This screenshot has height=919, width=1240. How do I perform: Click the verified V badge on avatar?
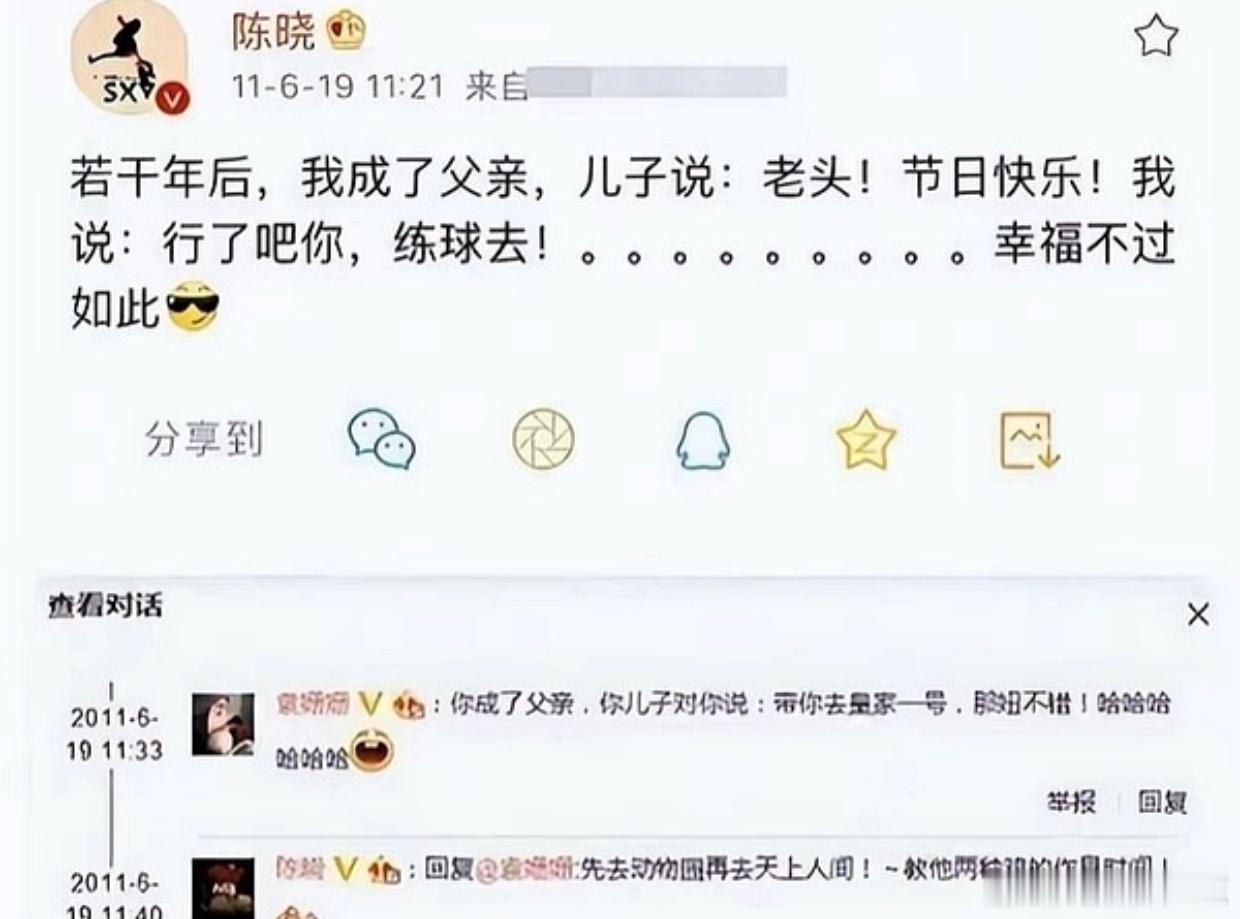pos(173,98)
